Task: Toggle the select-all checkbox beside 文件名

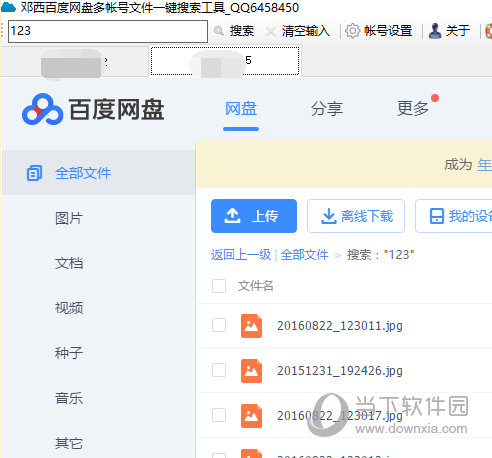Action: click(x=219, y=286)
